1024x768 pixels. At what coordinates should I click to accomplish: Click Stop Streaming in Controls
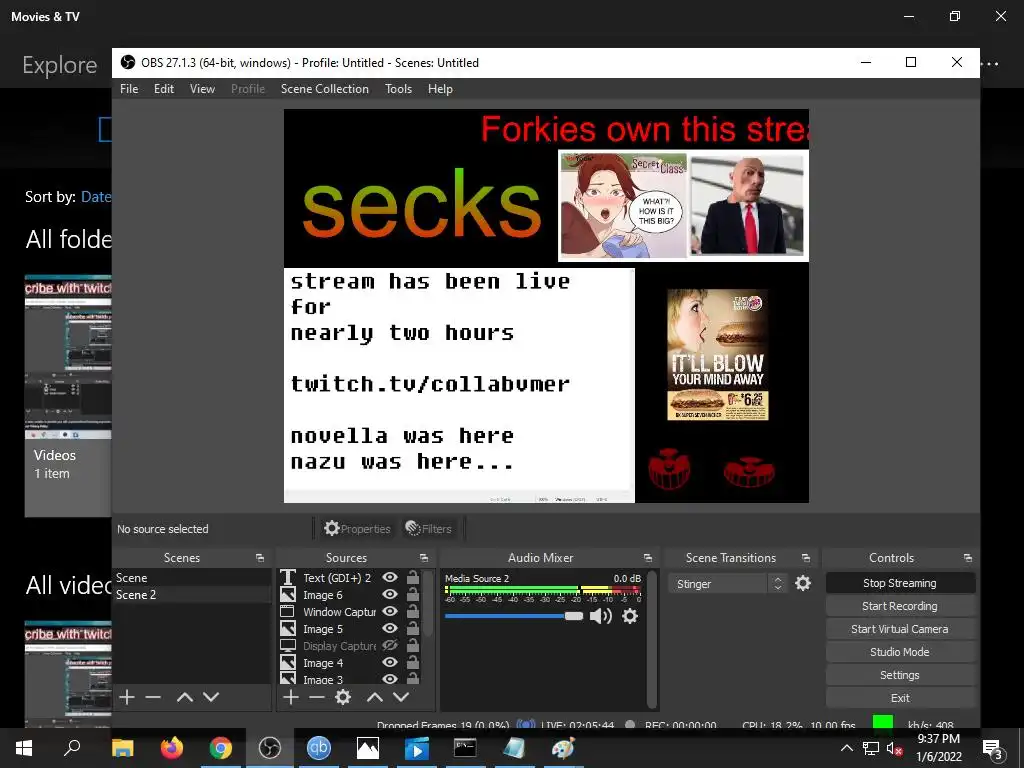click(900, 583)
